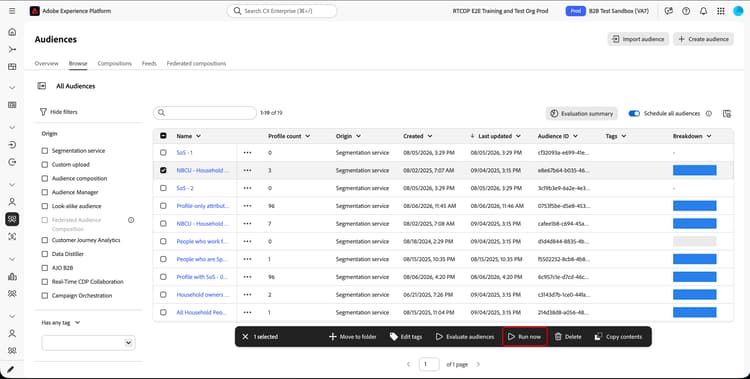Viewport: 750px width, 379px height.
Task: Toggle folder panel icon beside All Audiences
Action: click(42, 86)
